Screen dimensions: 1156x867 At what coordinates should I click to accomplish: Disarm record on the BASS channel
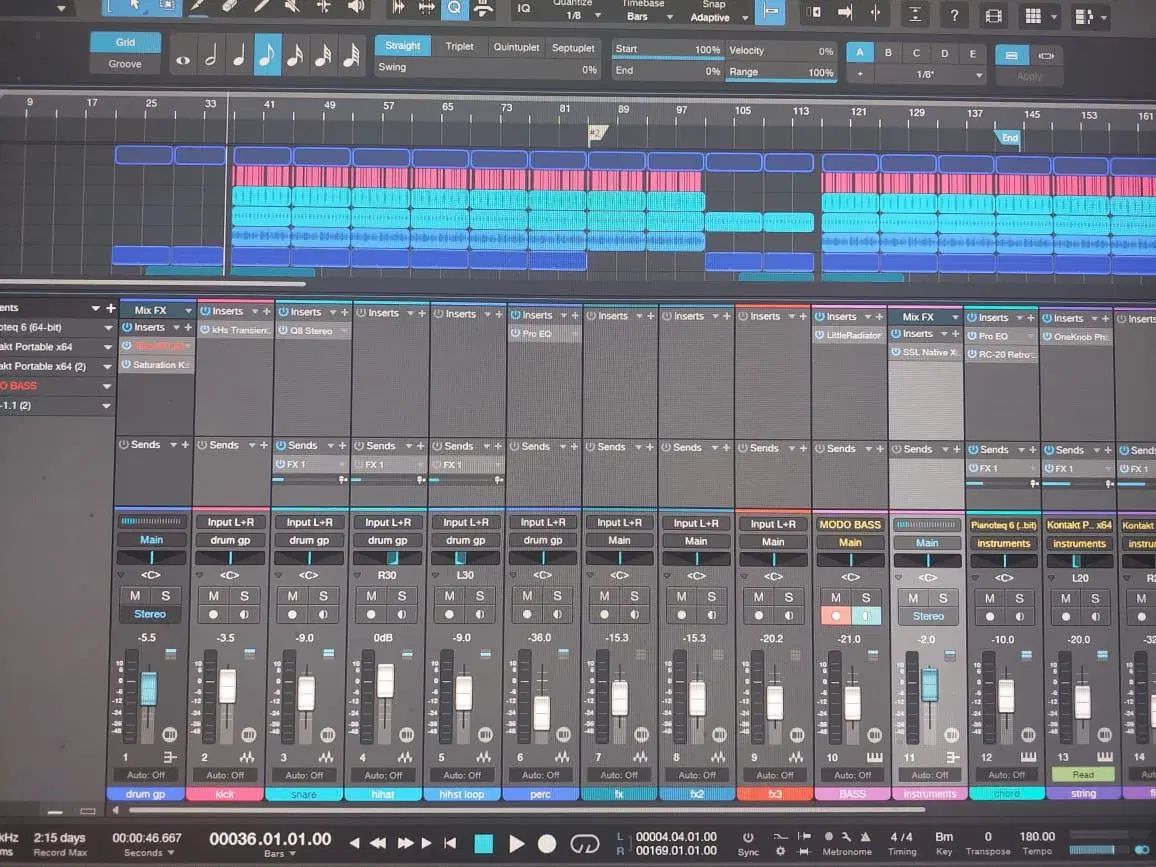pos(835,616)
